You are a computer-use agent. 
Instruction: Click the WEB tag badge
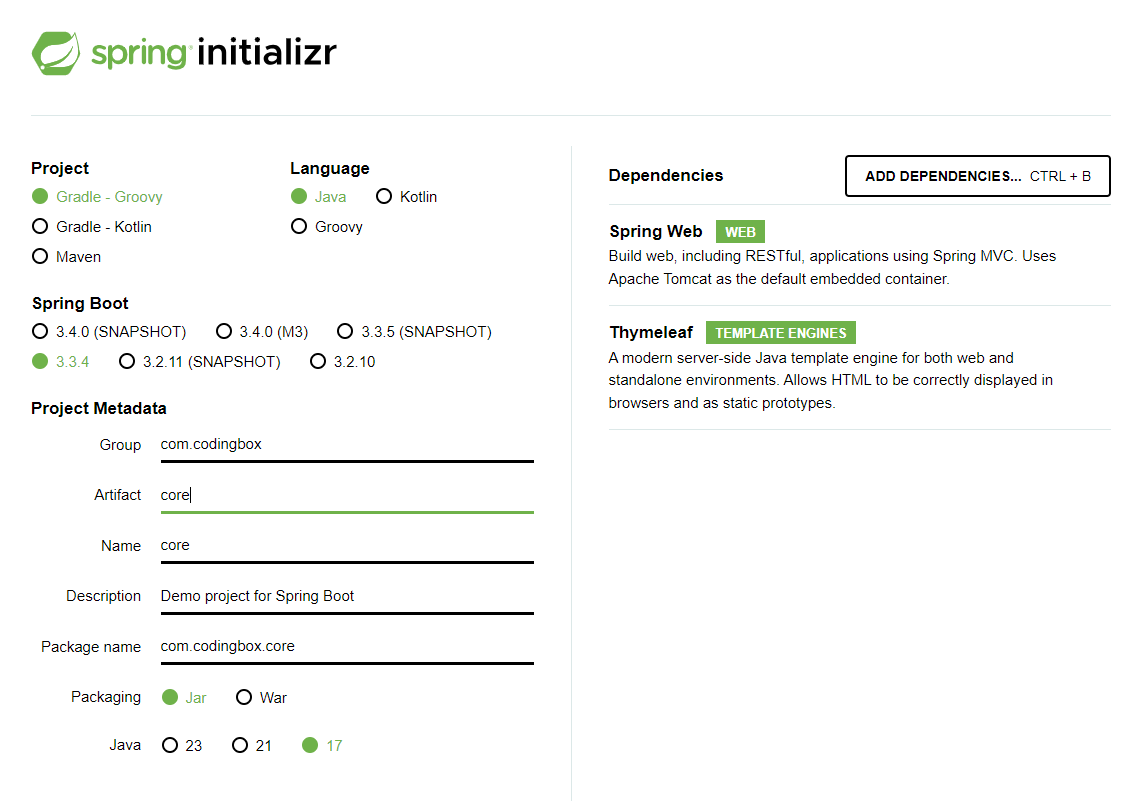[740, 232]
